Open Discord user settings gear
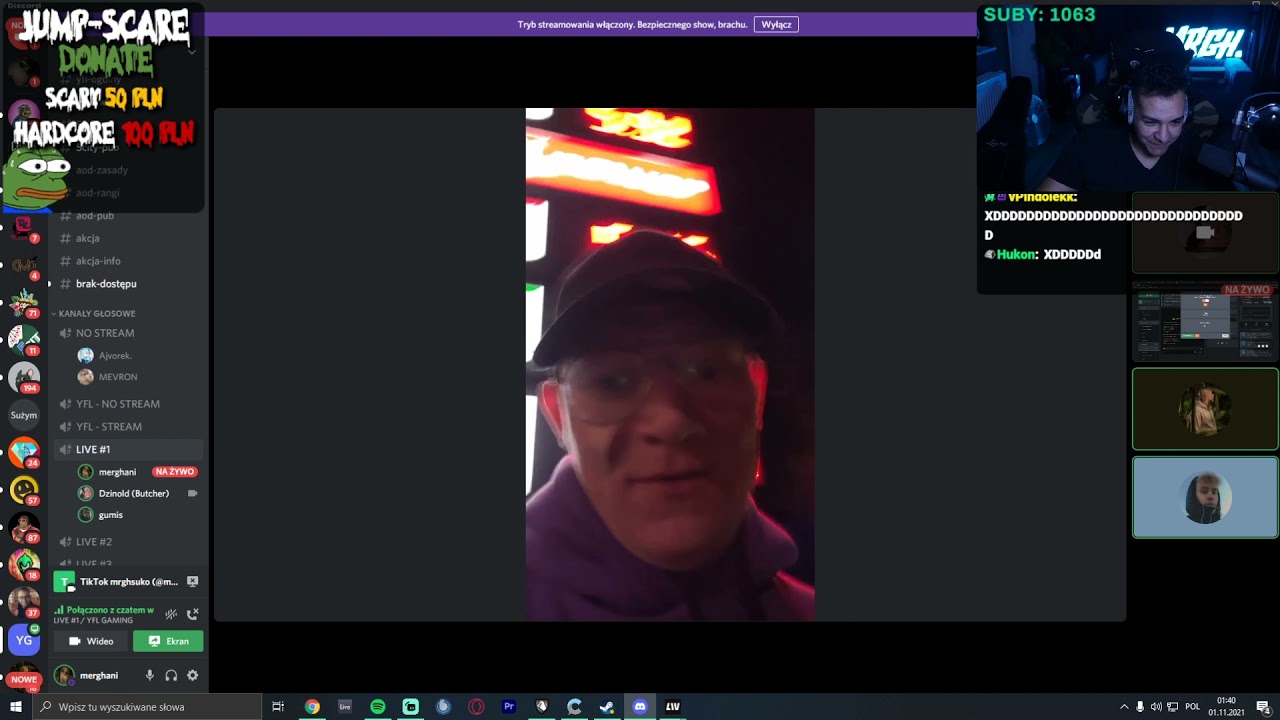The image size is (1280, 720). click(193, 676)
